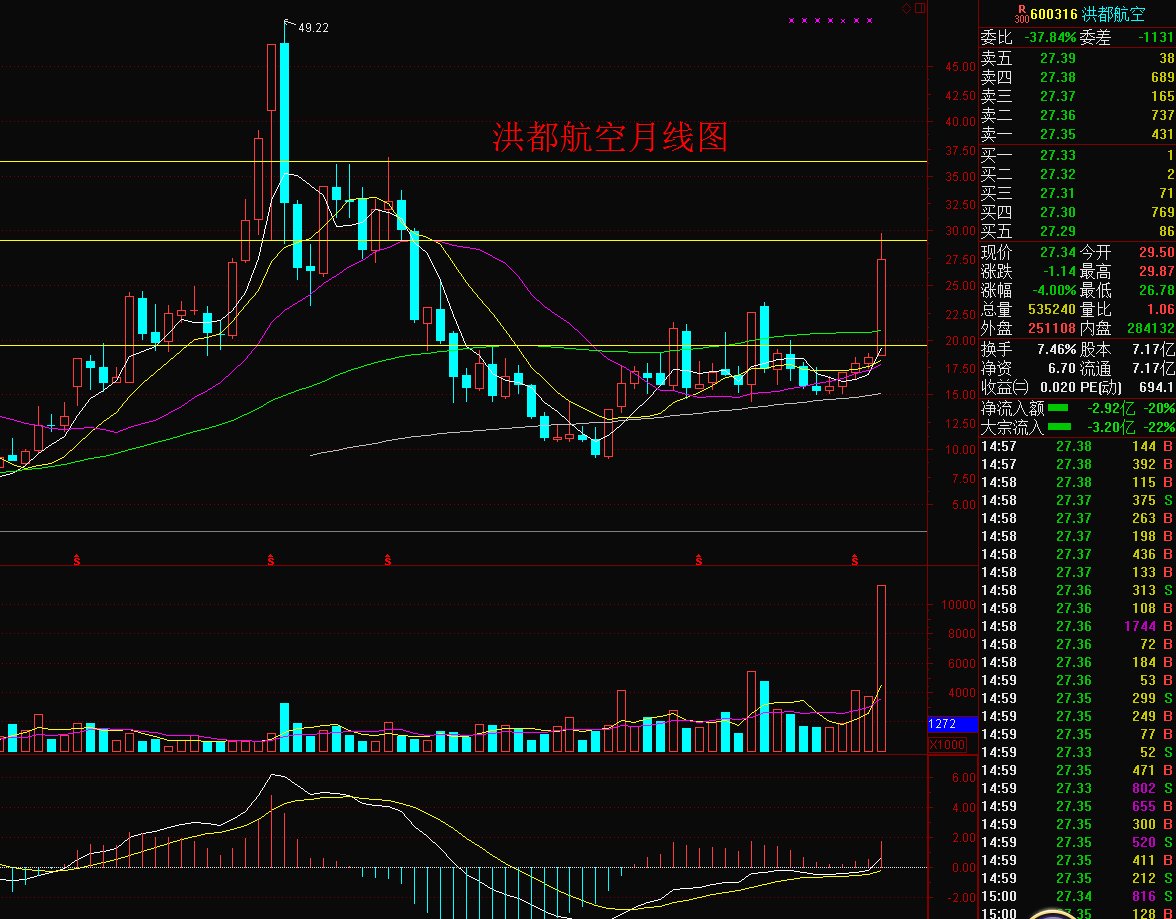Viewport: 1176px width, 919px height.
Task: Select the latest tall red volume bar
Action: [x=881, y=668]
